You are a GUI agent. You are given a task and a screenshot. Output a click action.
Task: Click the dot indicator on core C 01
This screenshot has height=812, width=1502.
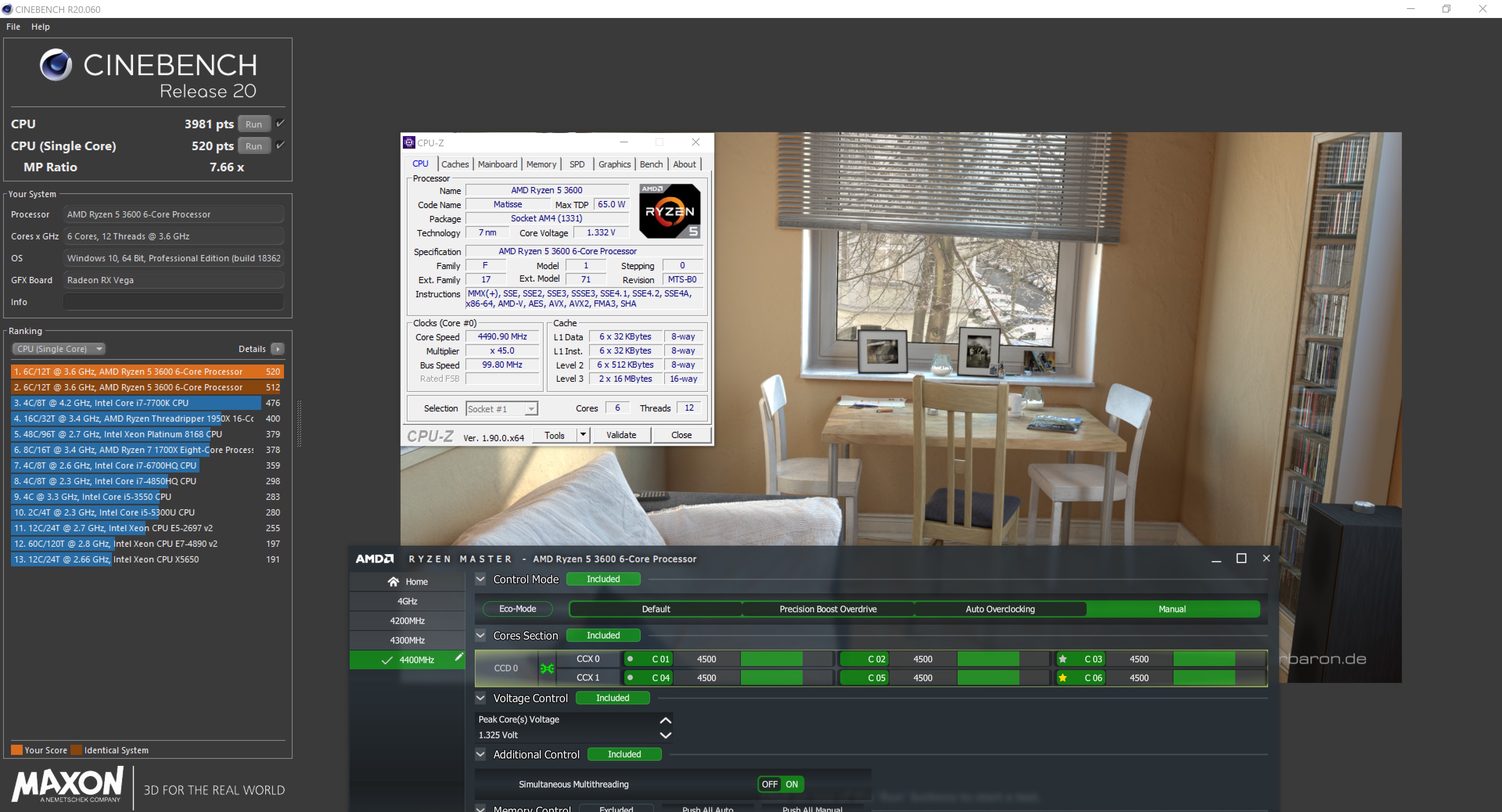pyautogui.click(x=630, y=659)
